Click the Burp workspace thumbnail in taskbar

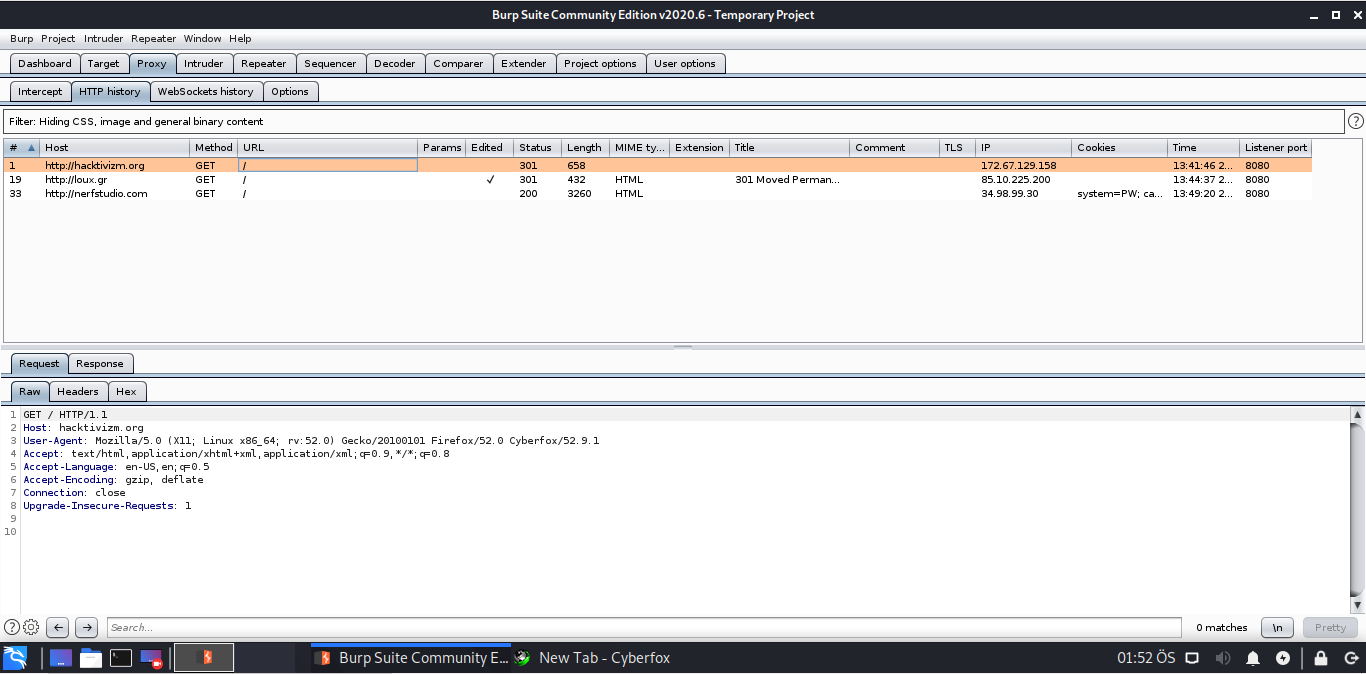(204, 657)
